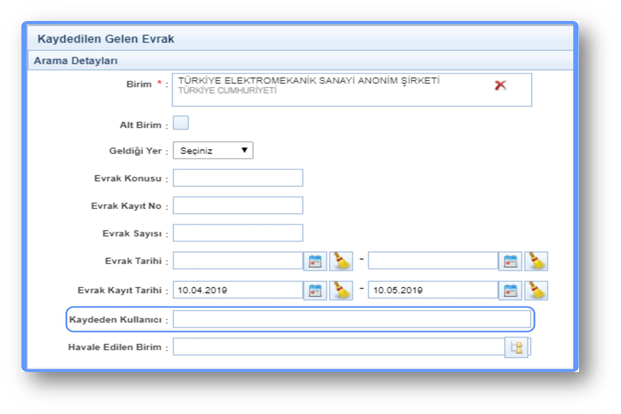The height and width of the screenshot is (414, 621).
Task: Click the 10.04.2019 Evrak Kayıt Tarihi field
Action: [238, 290]
